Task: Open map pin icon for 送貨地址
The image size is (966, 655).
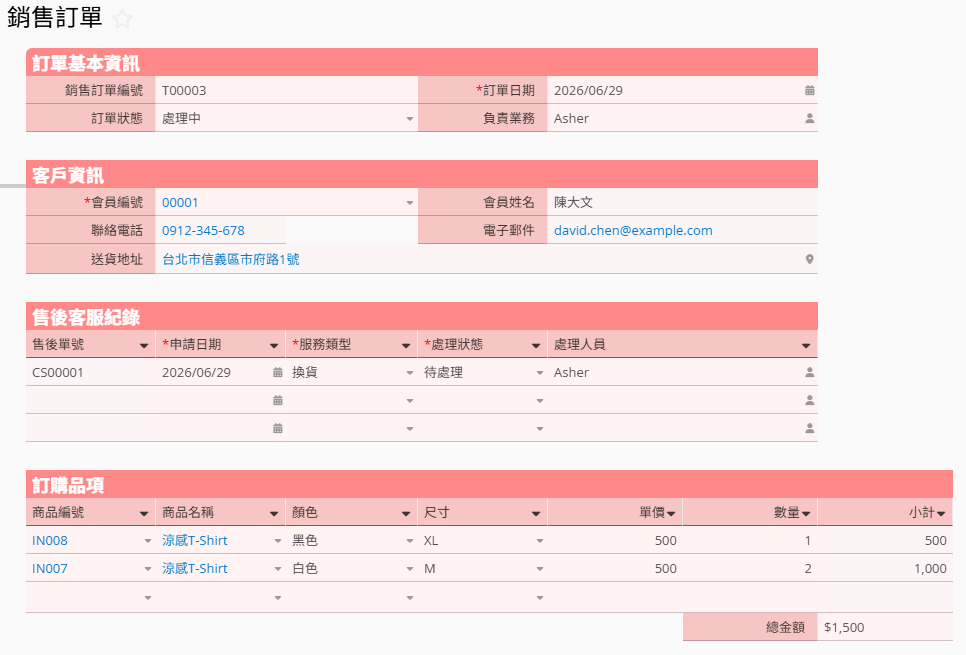Action: pyautogui.click(x=810, y=259)
